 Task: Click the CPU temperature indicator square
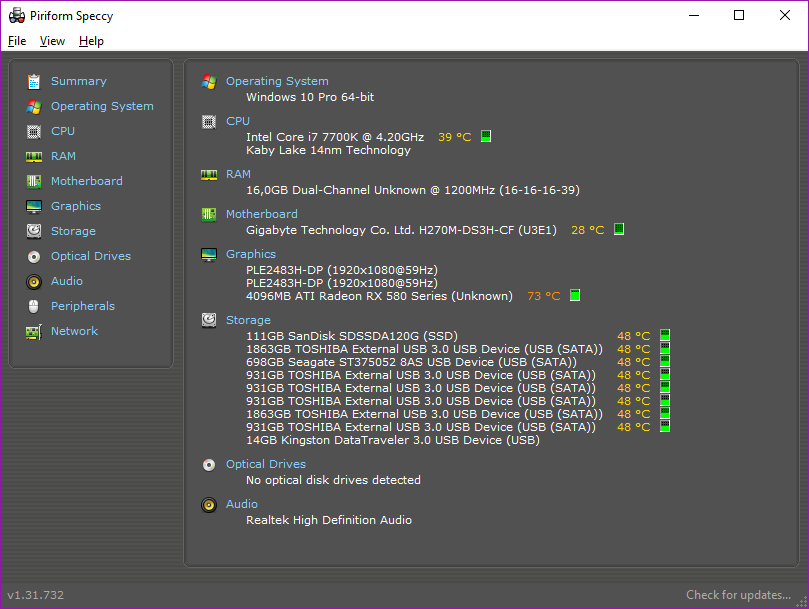click(x=486, y=137)
